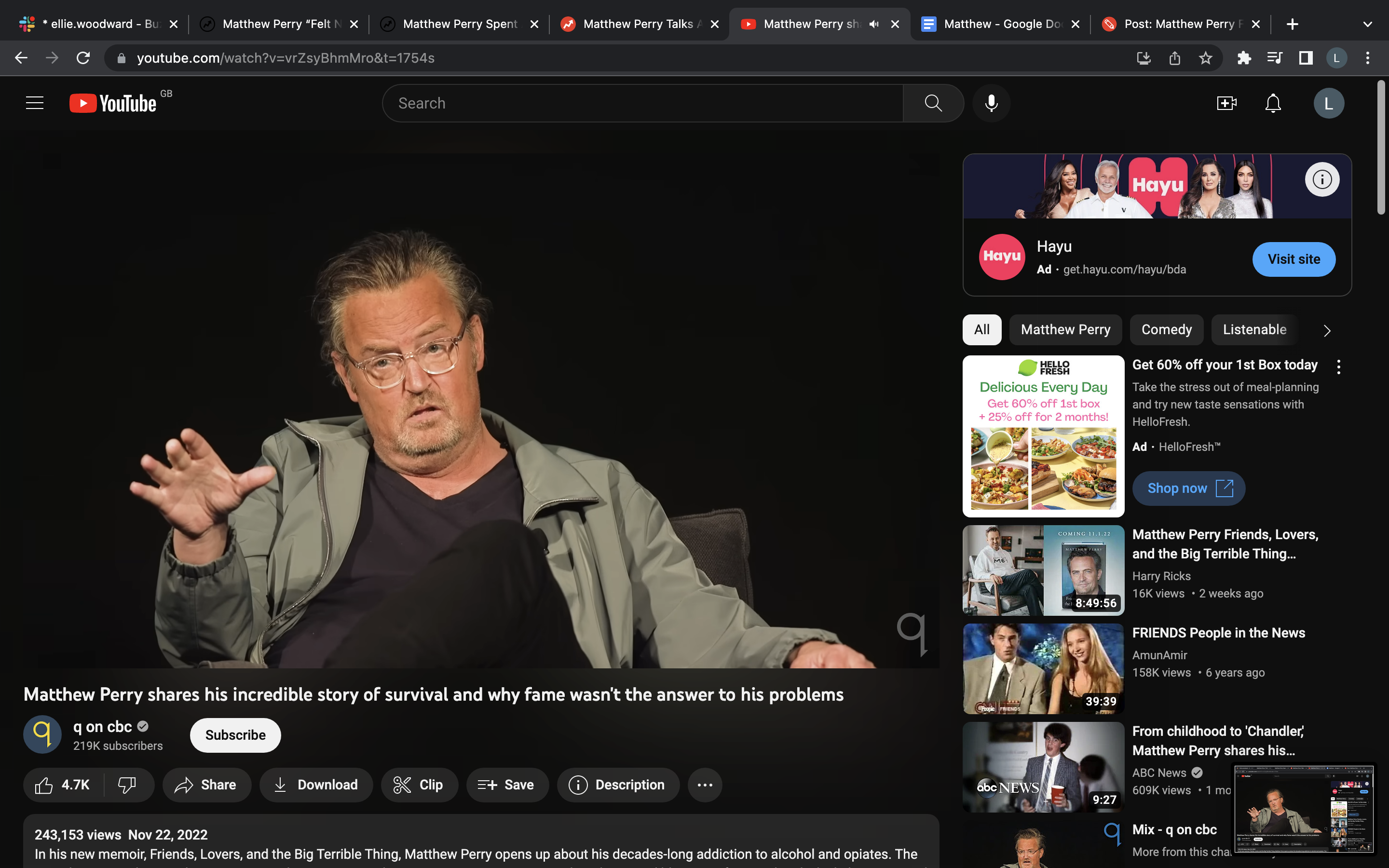Click the page vertical scrollbar
Screen dimensions: 1389x868
(x=1381, y=148)
